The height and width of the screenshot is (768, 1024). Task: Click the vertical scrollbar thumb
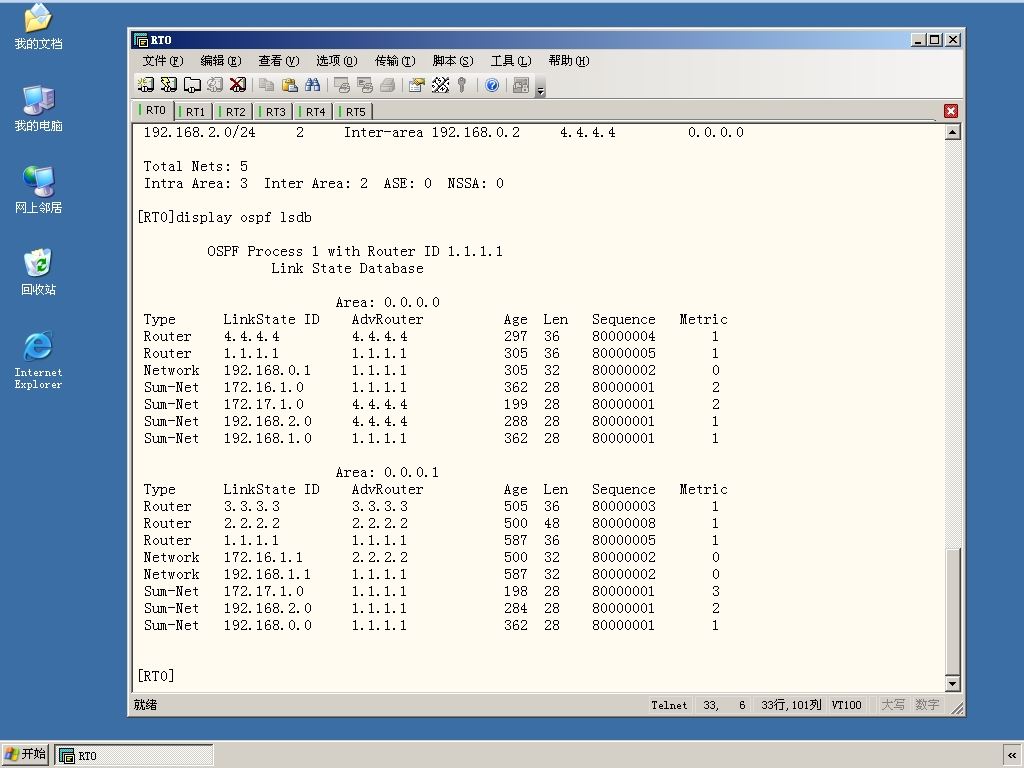point(953,613)
